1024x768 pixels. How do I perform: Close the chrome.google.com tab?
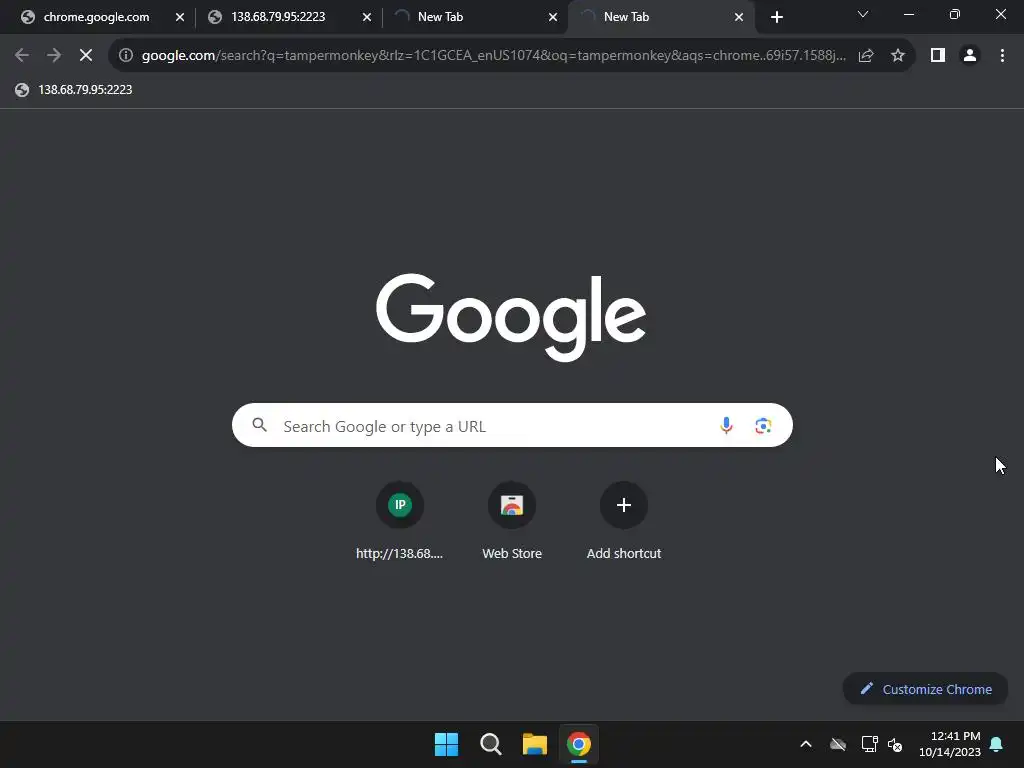[x=180, y=17]
